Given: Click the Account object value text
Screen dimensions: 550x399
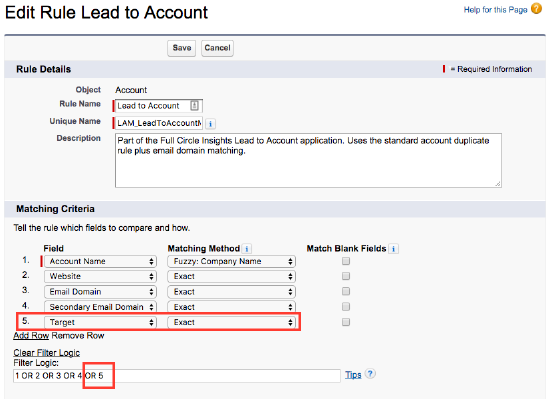Looking at the screenshot, I should pos(131,90).
